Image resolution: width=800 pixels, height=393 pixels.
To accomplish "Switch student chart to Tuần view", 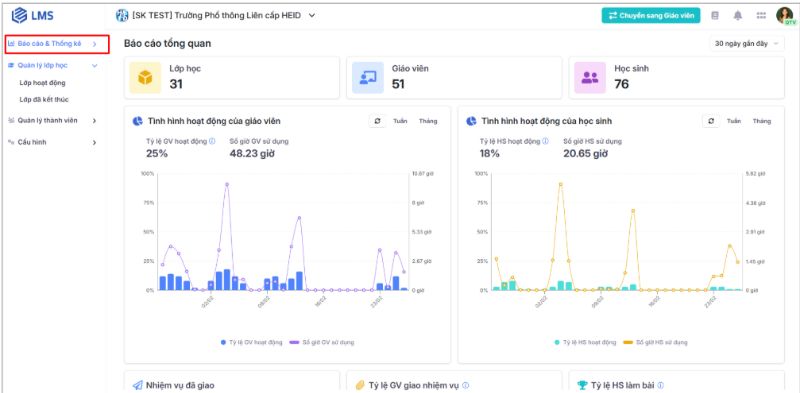I will click(x=734, y=121).
